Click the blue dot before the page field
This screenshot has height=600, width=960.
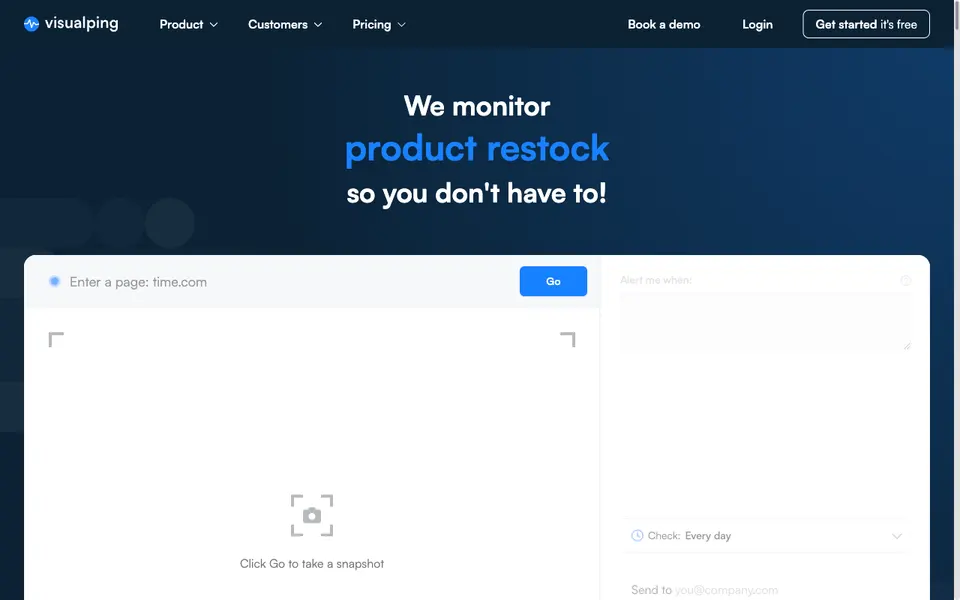click(x=54, y=281)
